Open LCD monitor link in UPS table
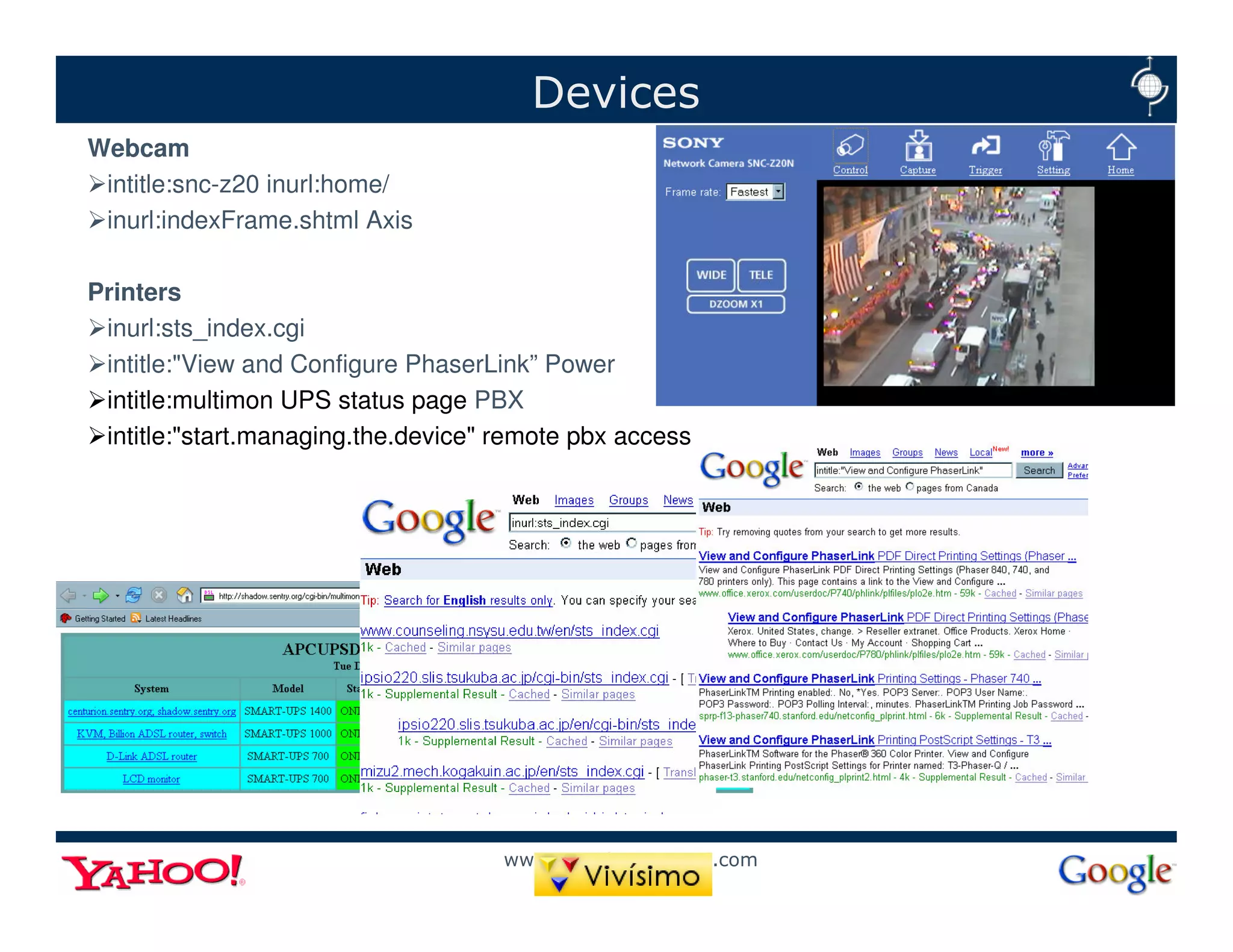 pyautogui.click(x=152, y=779)
